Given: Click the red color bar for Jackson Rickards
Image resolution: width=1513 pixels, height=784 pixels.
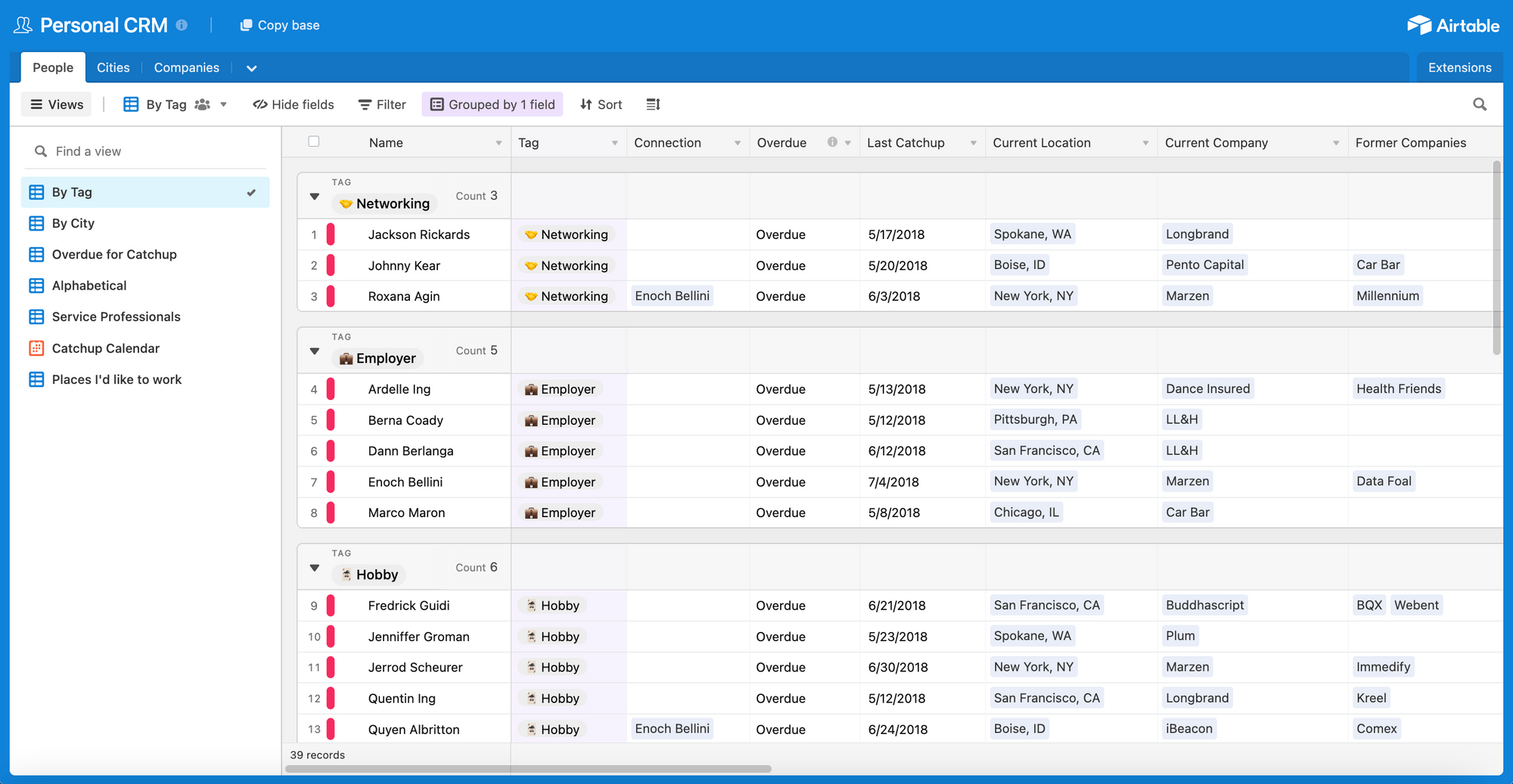Looking at the screenshot, I should click(331, 234).
